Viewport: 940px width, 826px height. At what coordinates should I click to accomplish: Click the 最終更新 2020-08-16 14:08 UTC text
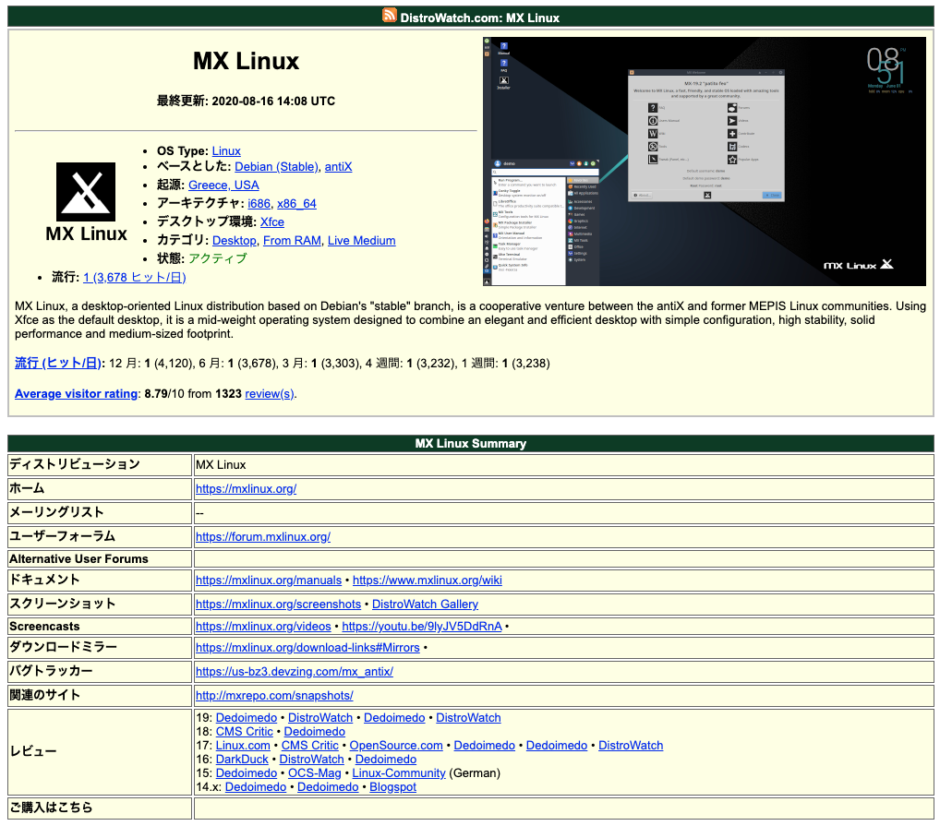246,101
